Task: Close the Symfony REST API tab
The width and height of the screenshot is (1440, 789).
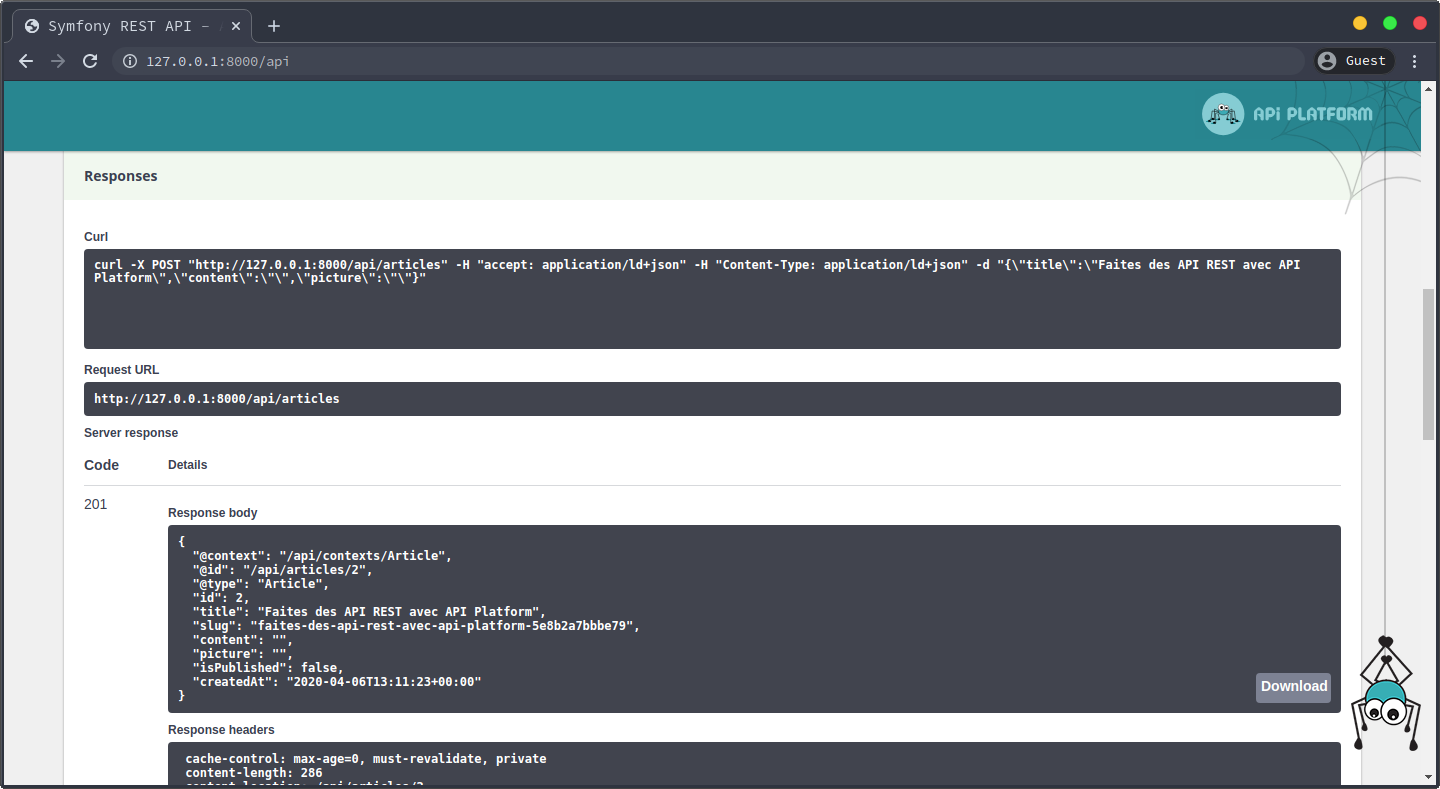Action: [236, 26]
